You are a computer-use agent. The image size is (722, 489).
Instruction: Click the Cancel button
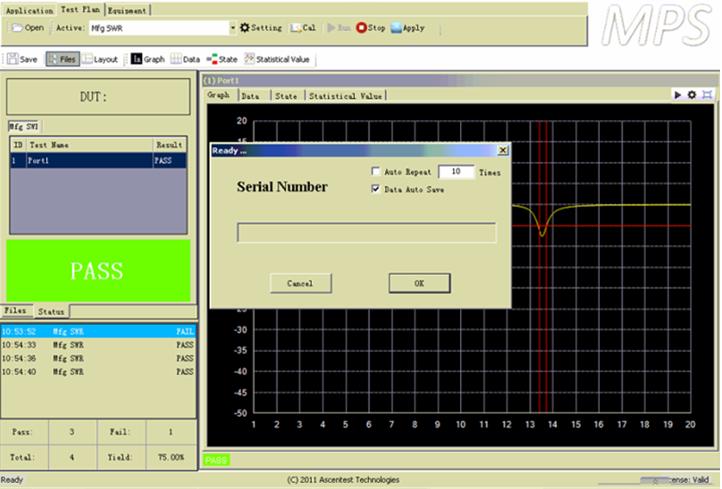point(300,283)
